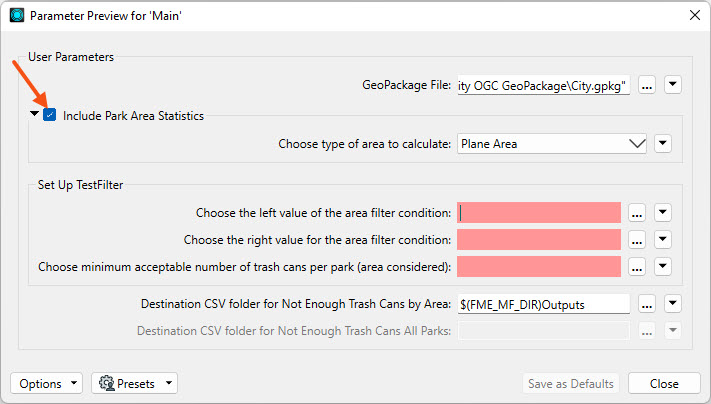Open arrow menu beside area type dropdown
The width and height of the screenshot is (711, 404).
[662, 144]
